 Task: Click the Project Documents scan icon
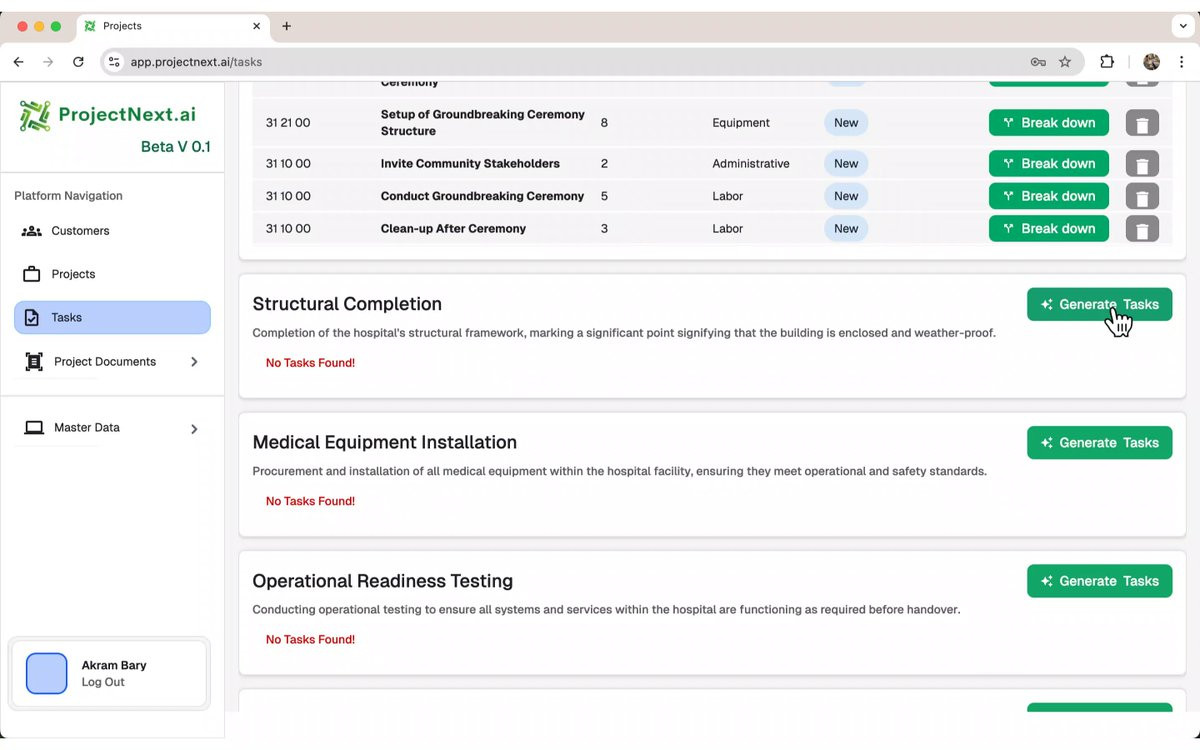click(x=34, y=362)
